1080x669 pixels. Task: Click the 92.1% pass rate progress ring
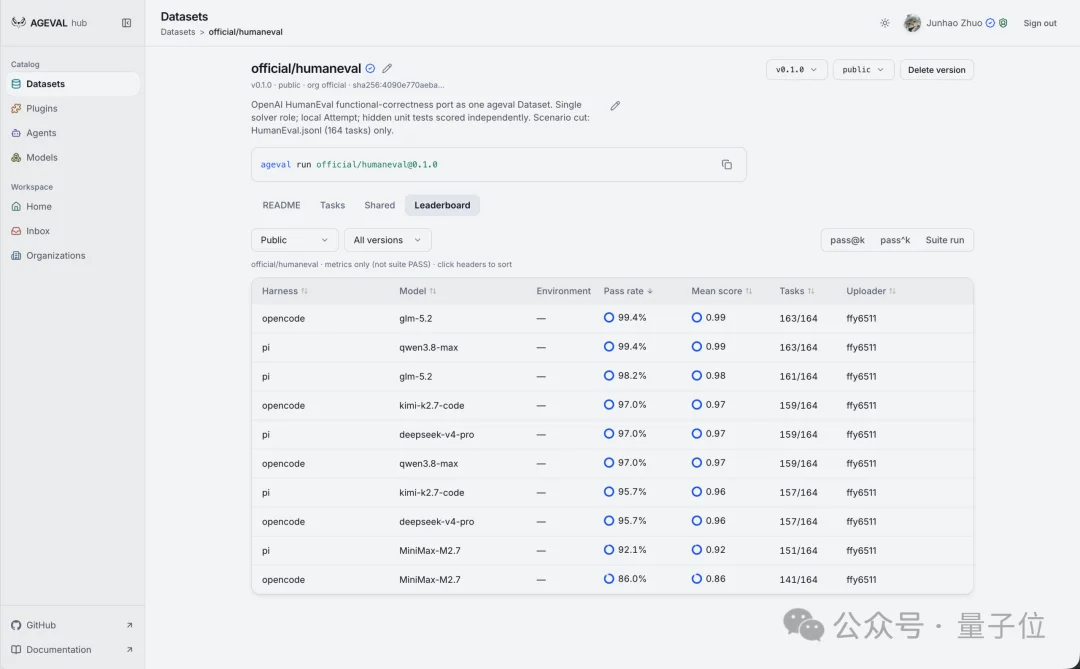coord(609,550)
